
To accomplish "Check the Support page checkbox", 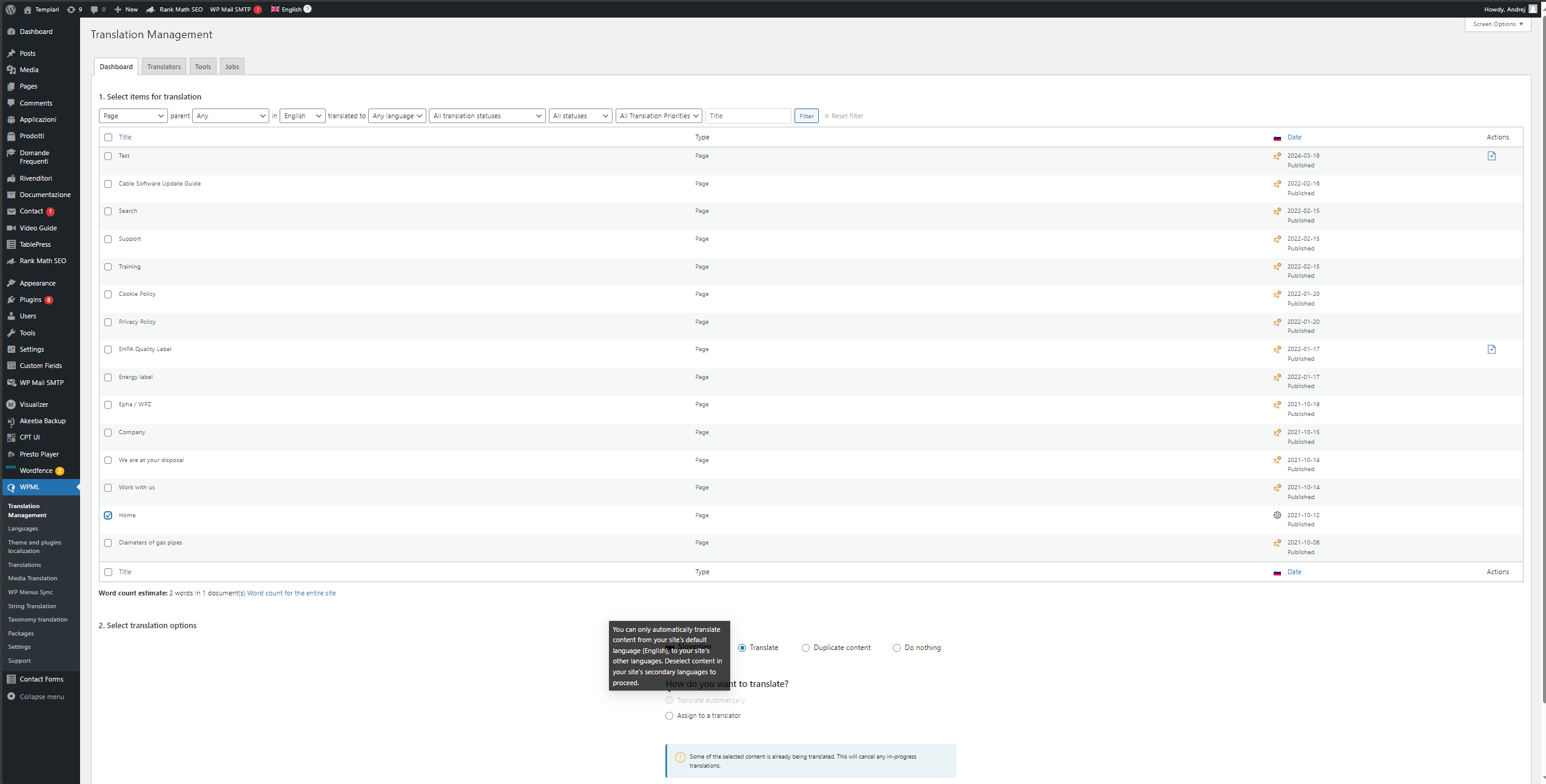I will pos(108,240).
